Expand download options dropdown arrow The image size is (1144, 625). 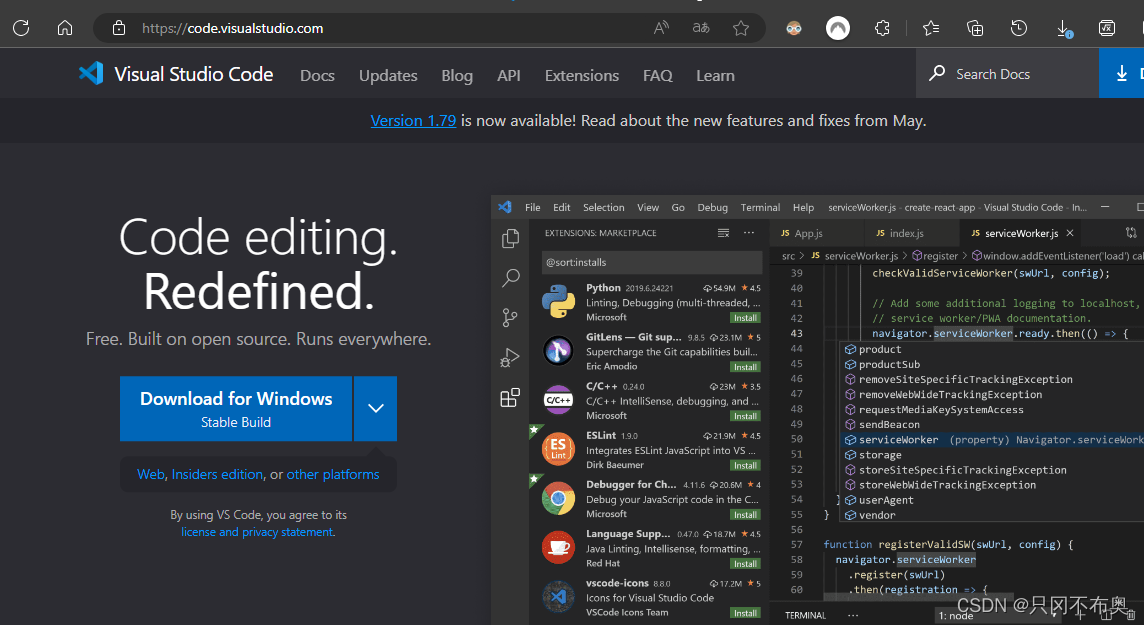(x=376, y=408)
